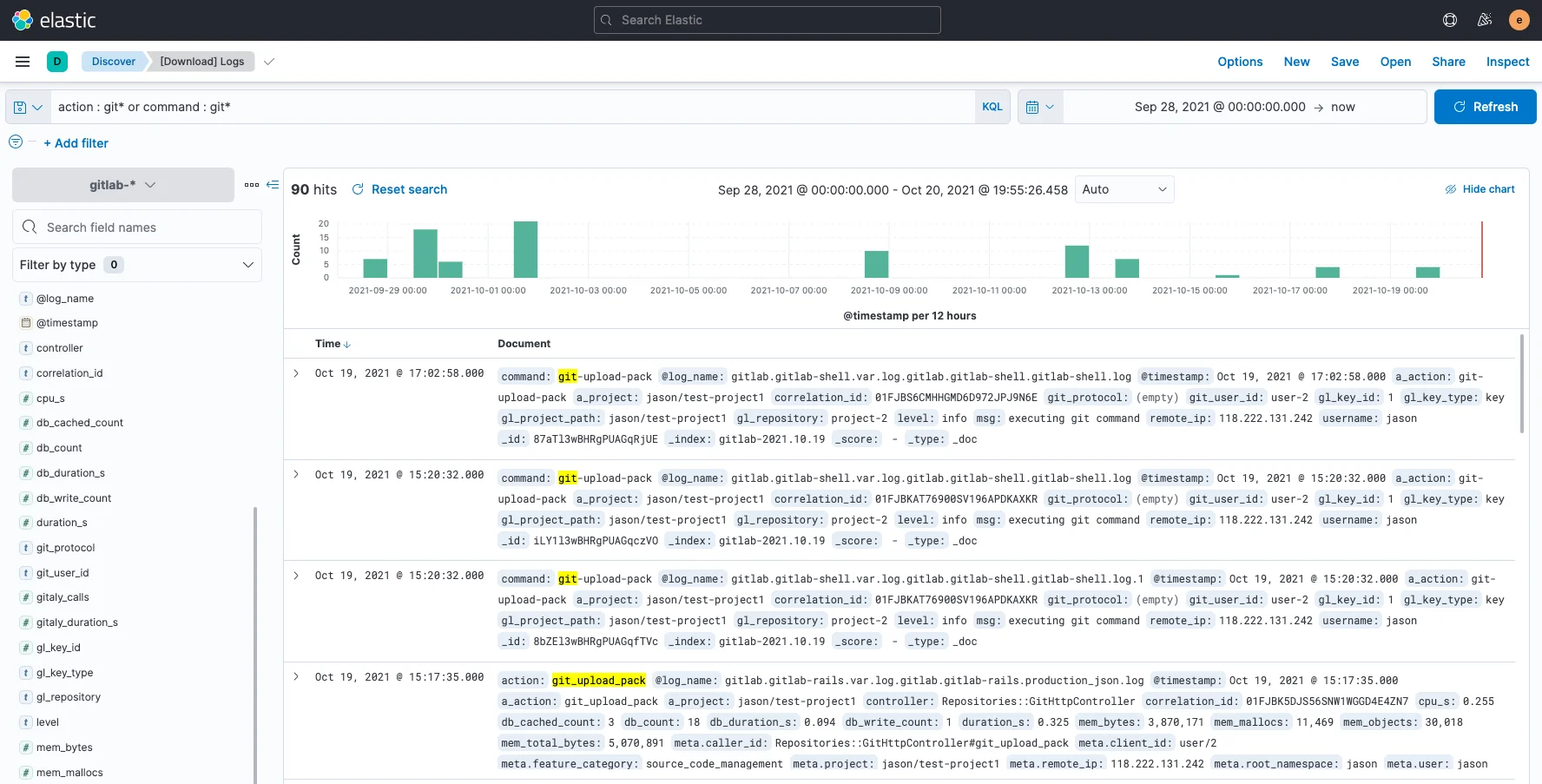Click the Elastic logo home icon
The width and height of the screenshot is (1542, 784).
tap(23, 20)
